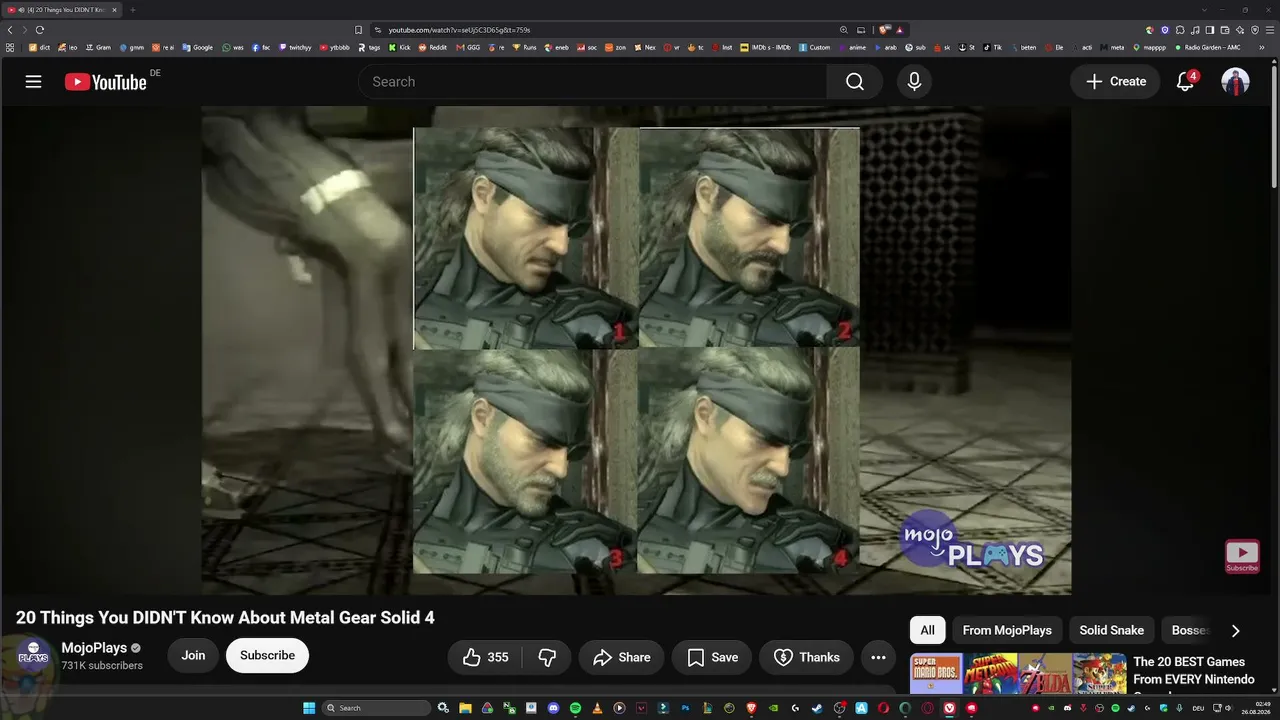The height and width of the screenshot is (720, 1280).
Task: Select the From MojoPlays chip
Action: [1007, 630]
